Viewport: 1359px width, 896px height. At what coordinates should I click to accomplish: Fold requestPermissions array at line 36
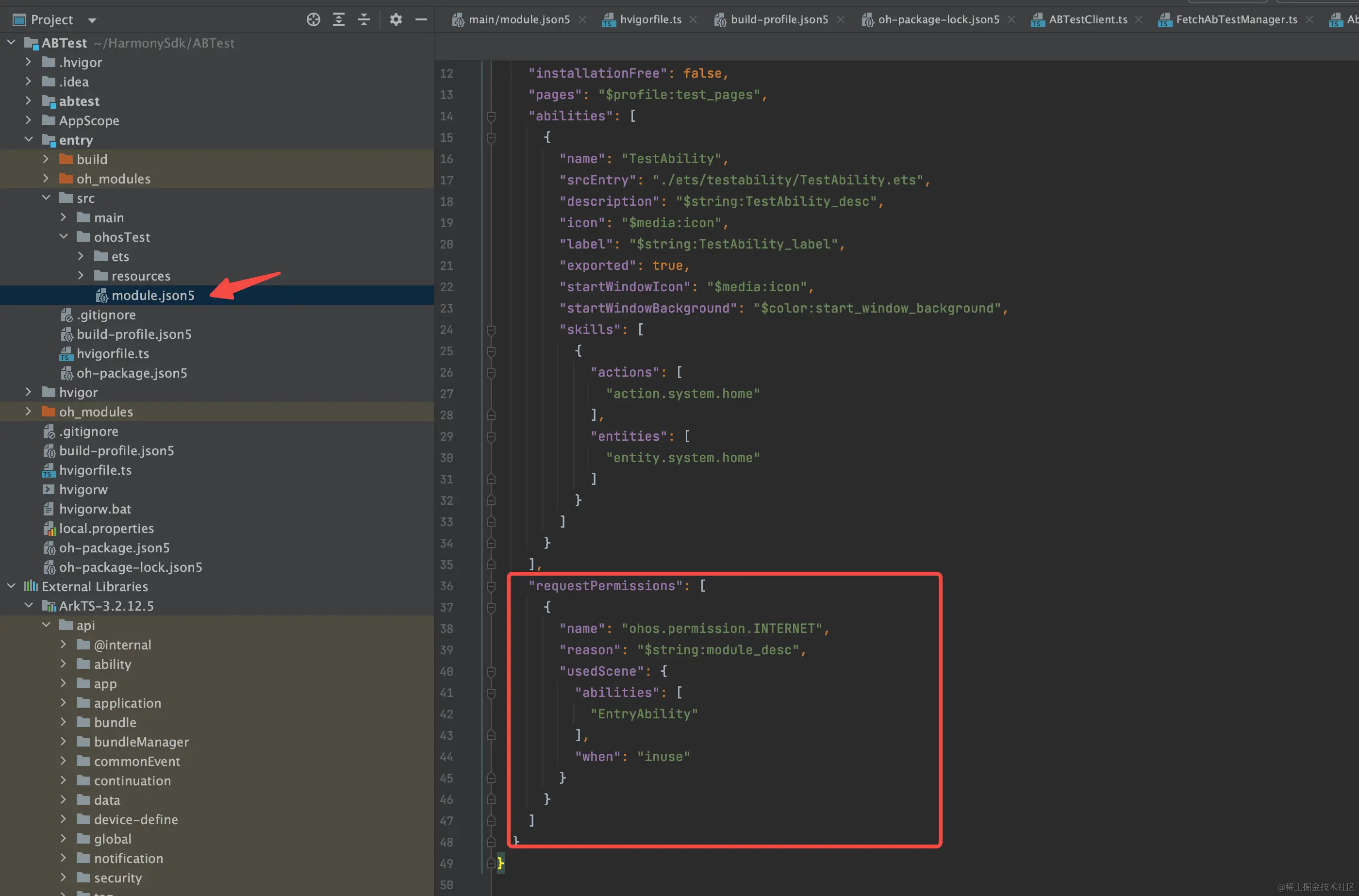491,587
